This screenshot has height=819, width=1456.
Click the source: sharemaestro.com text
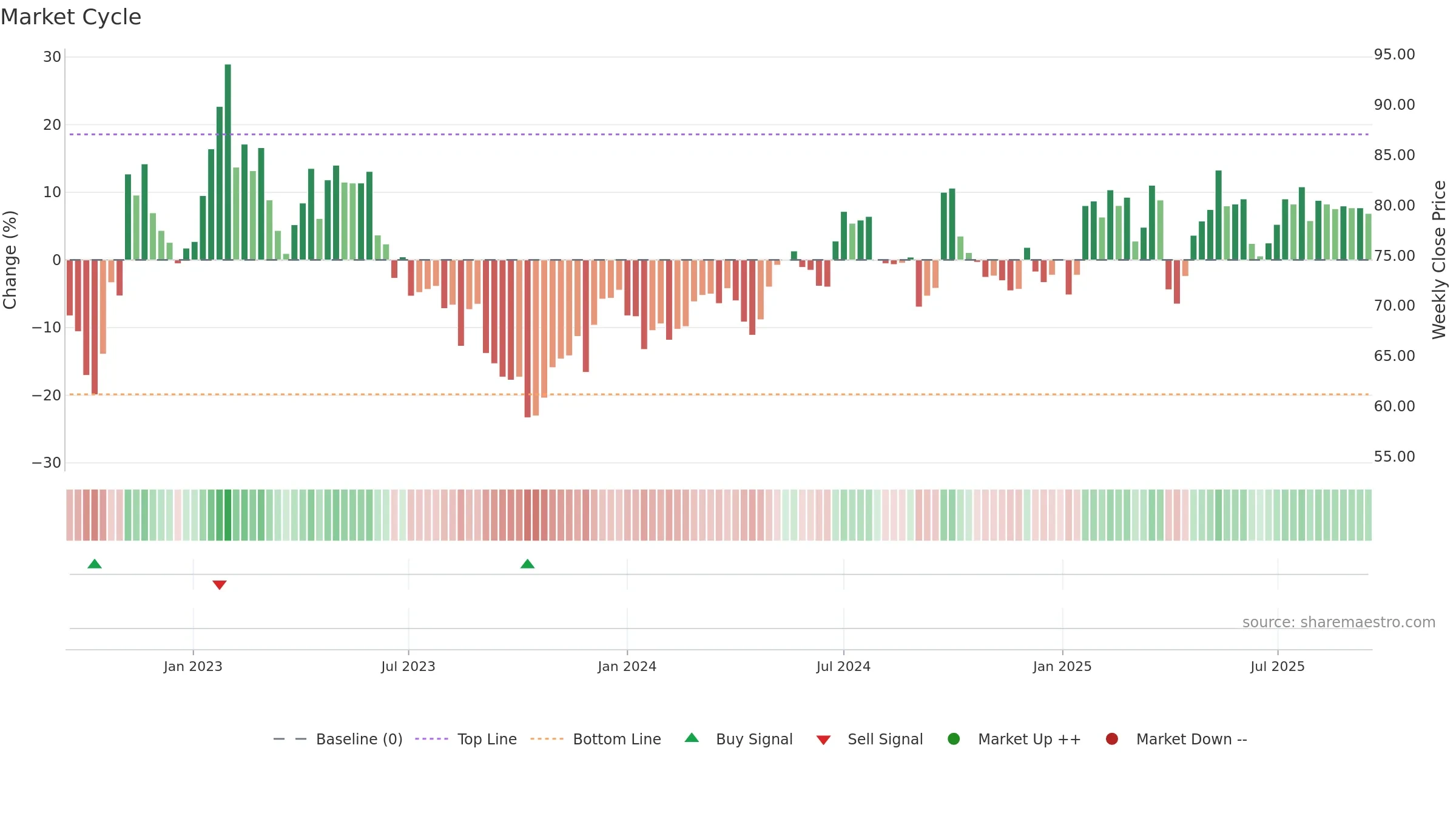(x=1339, y=622)
